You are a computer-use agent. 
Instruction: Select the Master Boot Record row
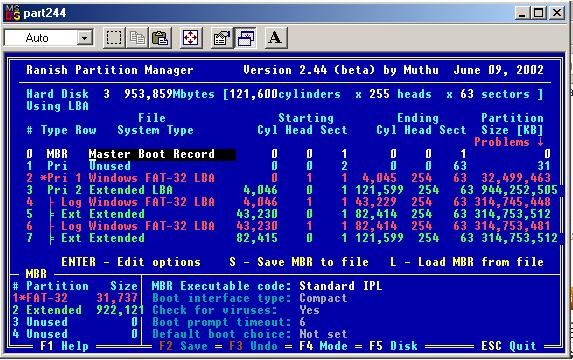tap(289, 154)
